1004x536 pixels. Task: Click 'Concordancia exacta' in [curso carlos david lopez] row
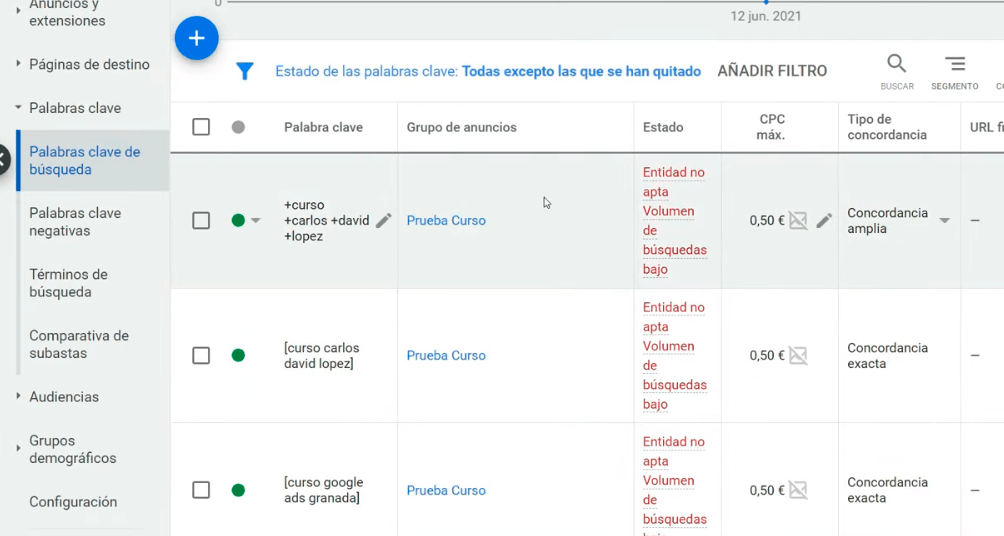(887, 355)
